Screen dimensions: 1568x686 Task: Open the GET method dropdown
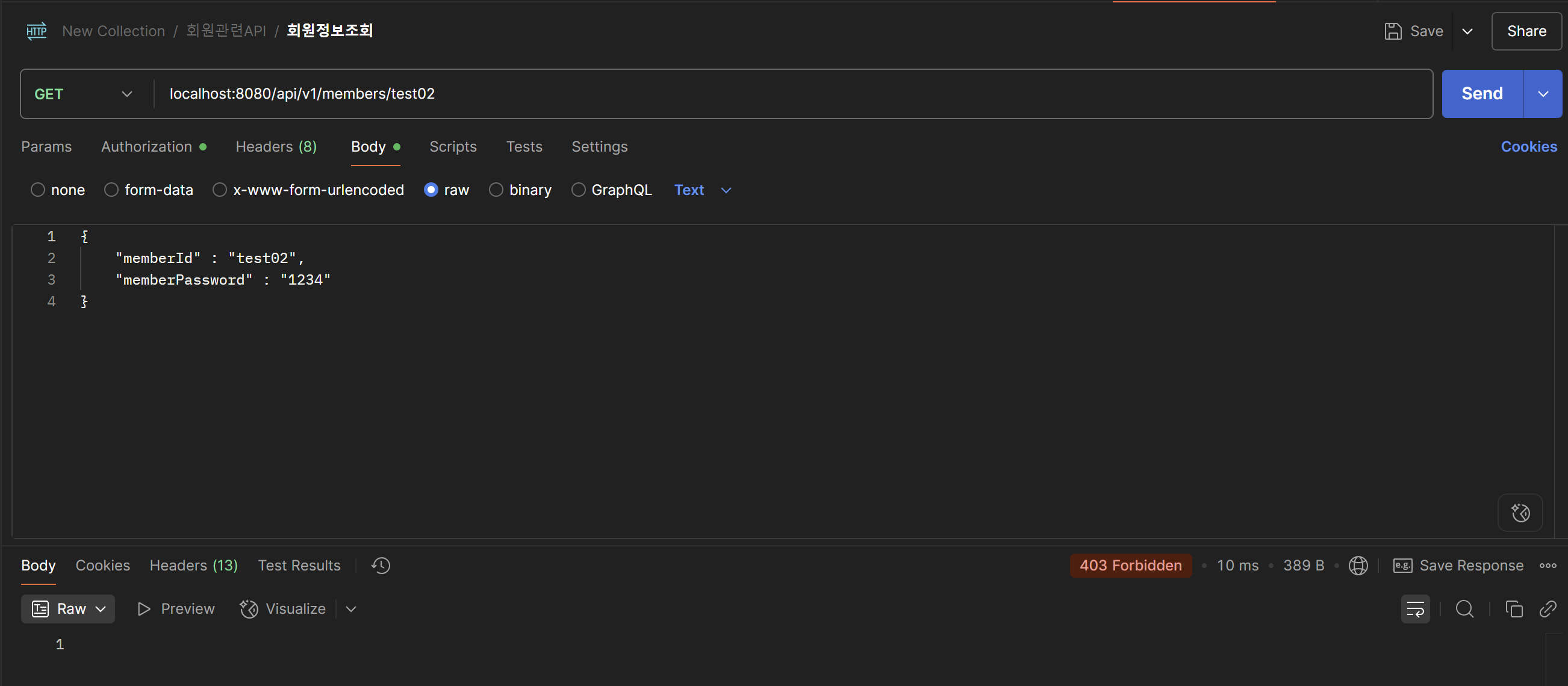pyautogui.click(x=83, y=94)
